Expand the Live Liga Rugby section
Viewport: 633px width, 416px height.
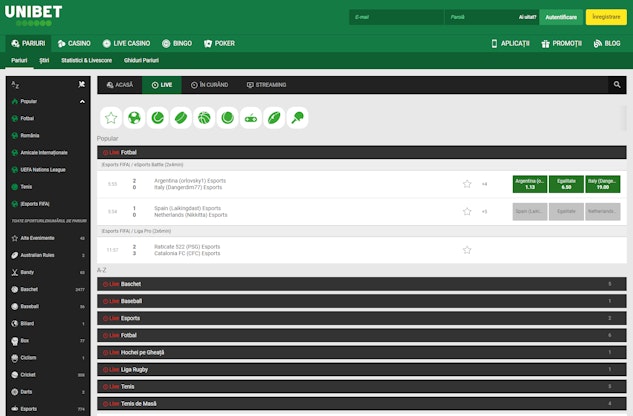362,370
